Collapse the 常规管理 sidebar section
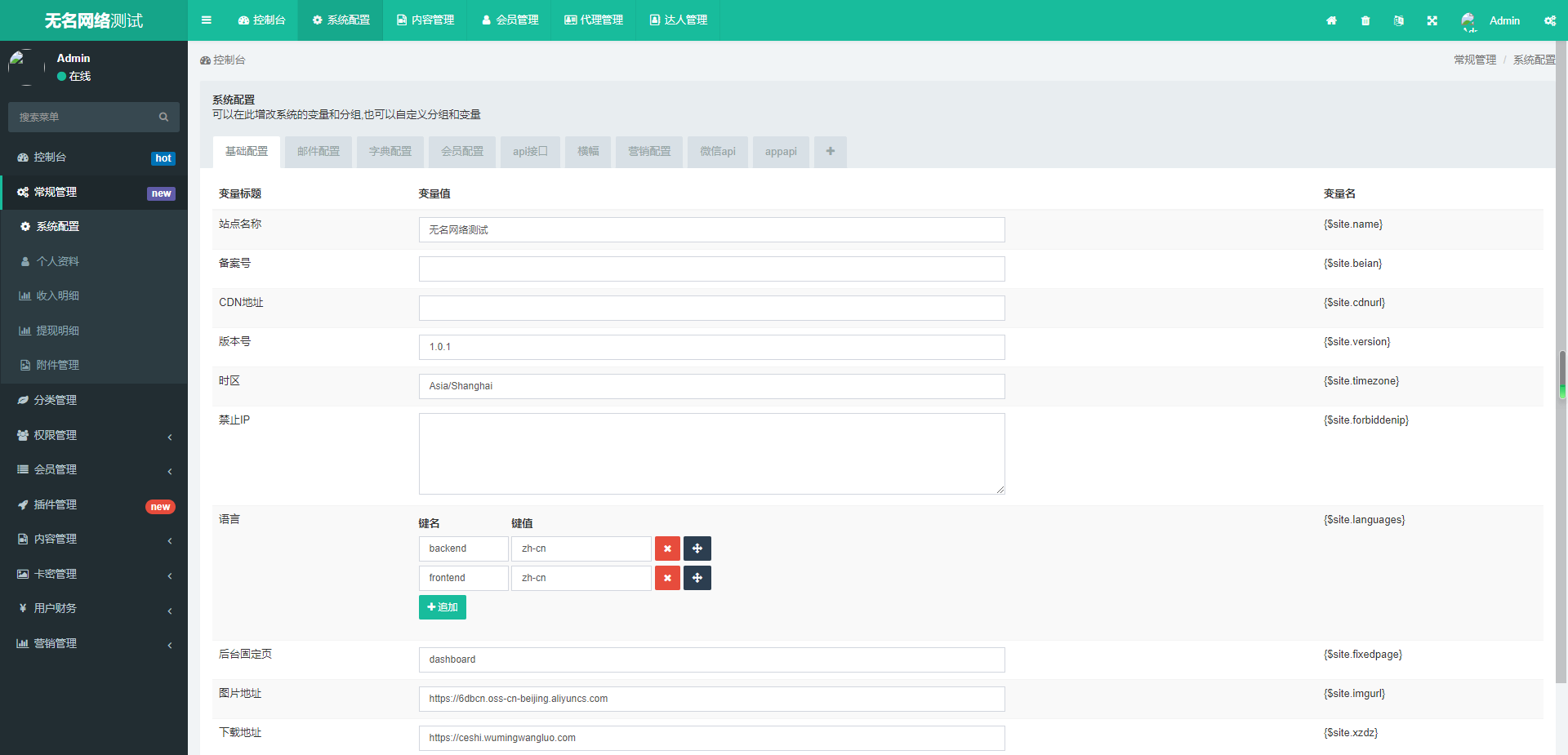Screen dimensions: 1568x755 (x=94, y=193)
